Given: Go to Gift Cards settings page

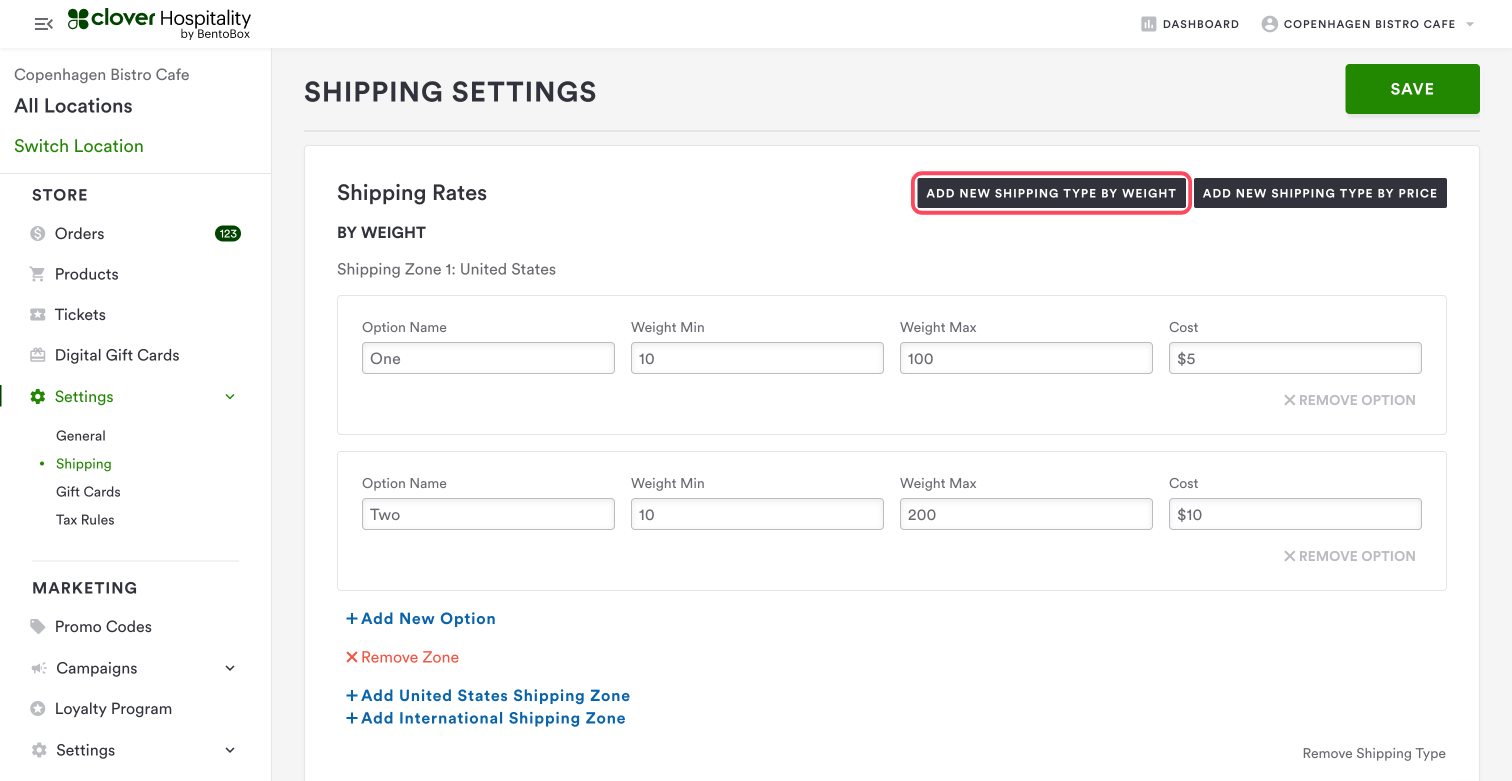Looking at the screenshot, I should (x=88, y=492).
